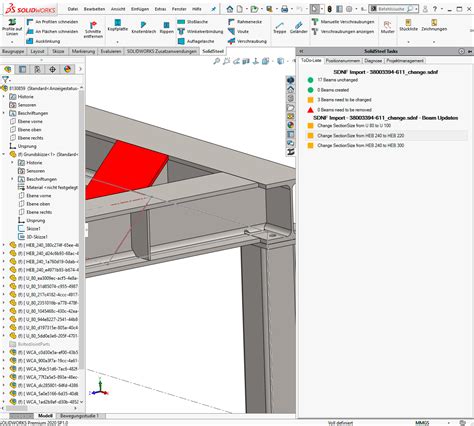
Task: Add a Knotenblech
Action: [x=143, y=27]
